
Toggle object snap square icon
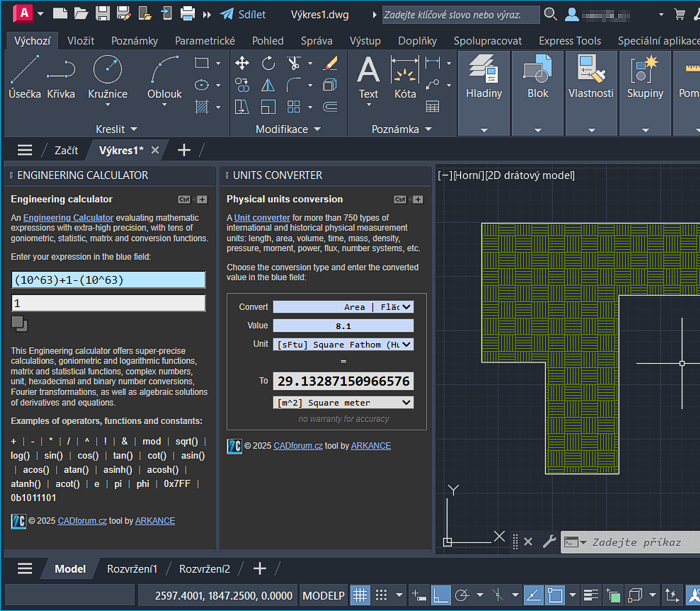coord(555,595)
